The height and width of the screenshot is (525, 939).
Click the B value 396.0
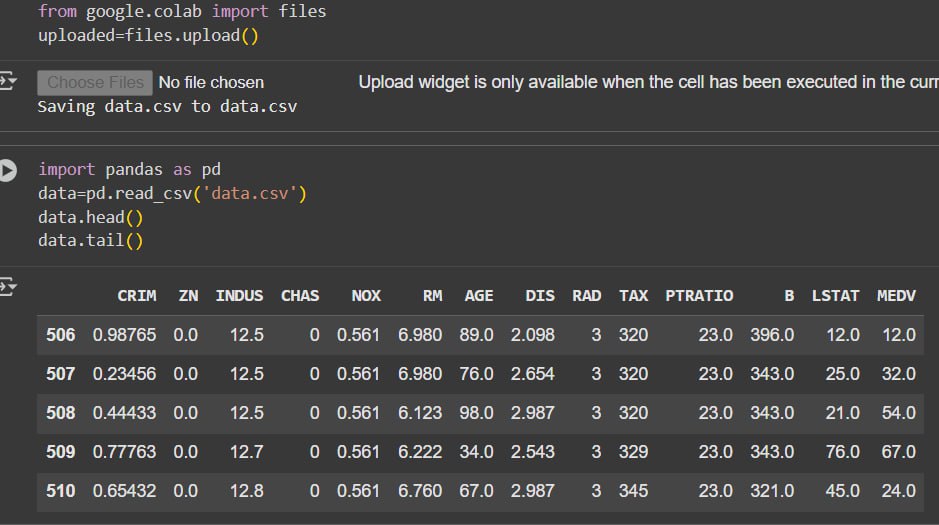[x=773, y=335]
